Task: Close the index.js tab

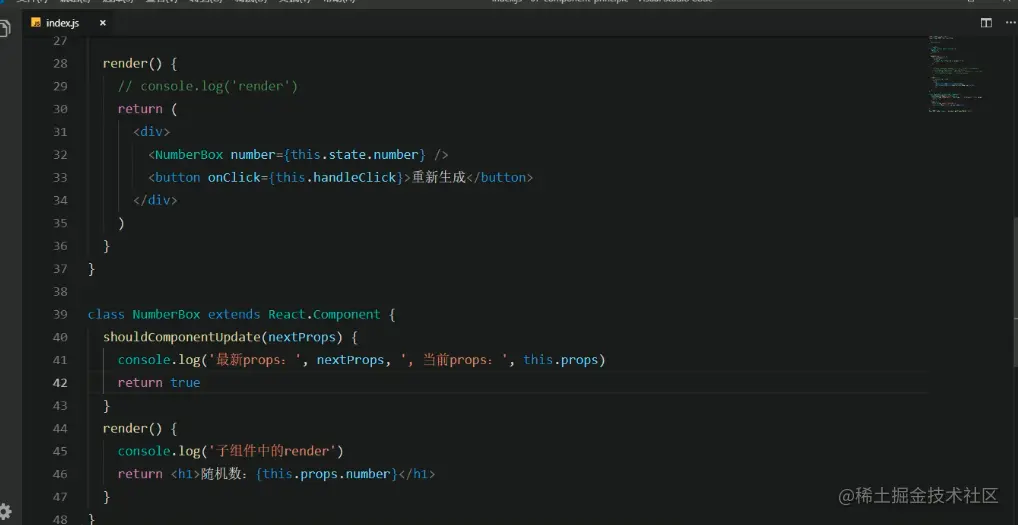Action: click(103, 23)
